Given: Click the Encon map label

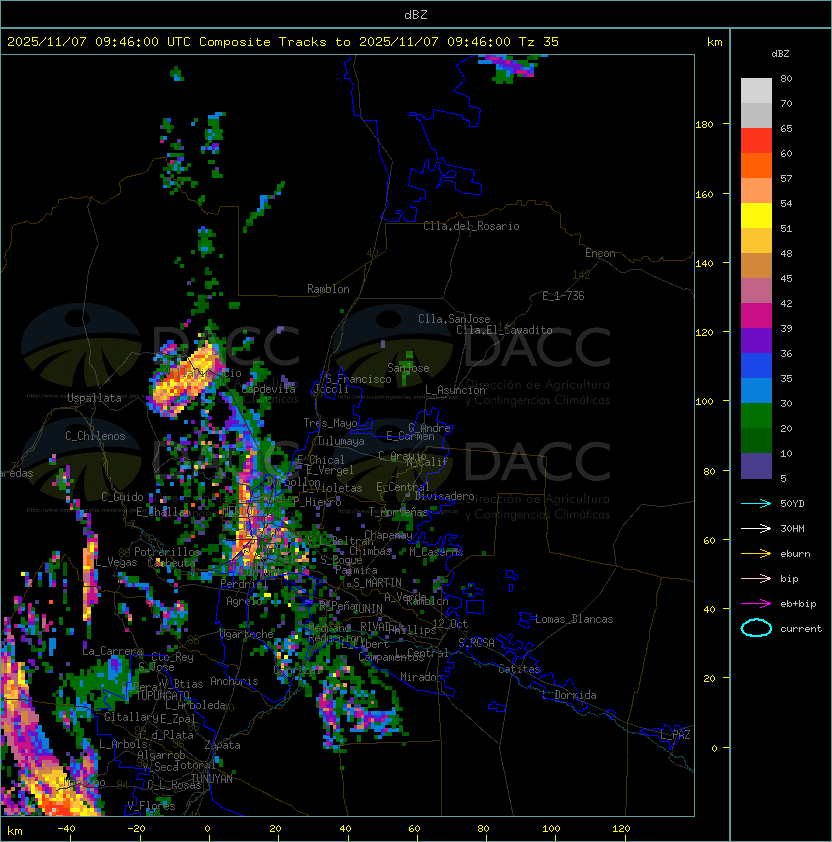Looking at the screenshot, I should pos(600,253).
